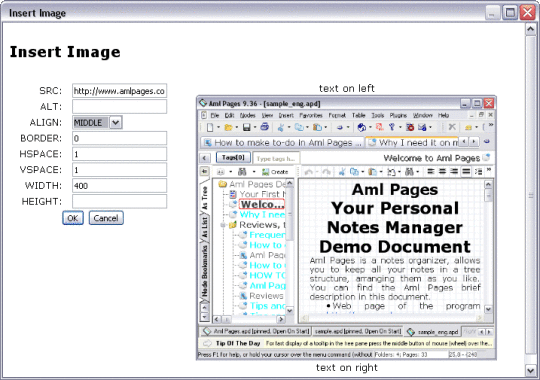Open the Format menu in Aml Pages
Screen dimensions: 540x380
coord(337,115)
